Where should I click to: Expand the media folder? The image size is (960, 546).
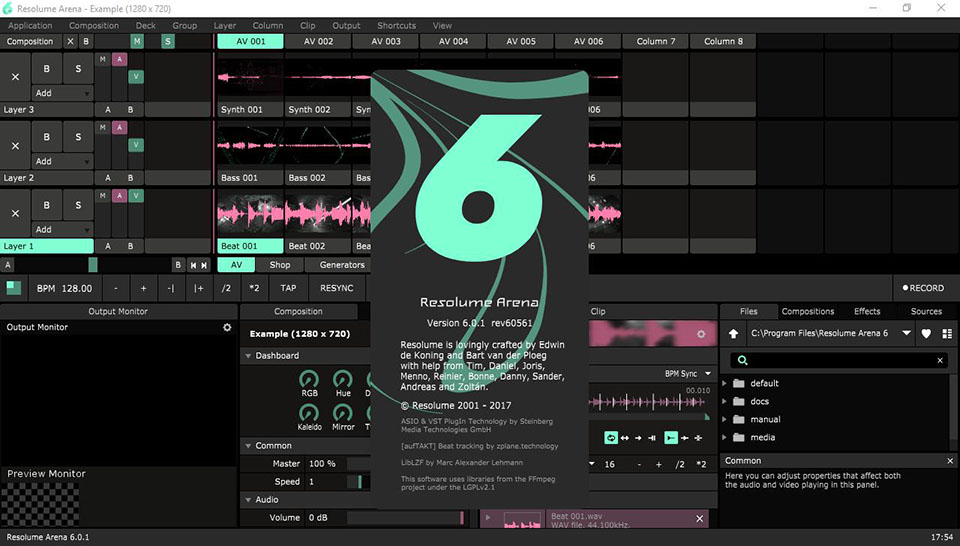pyautogui.click(x=725, y=438)
